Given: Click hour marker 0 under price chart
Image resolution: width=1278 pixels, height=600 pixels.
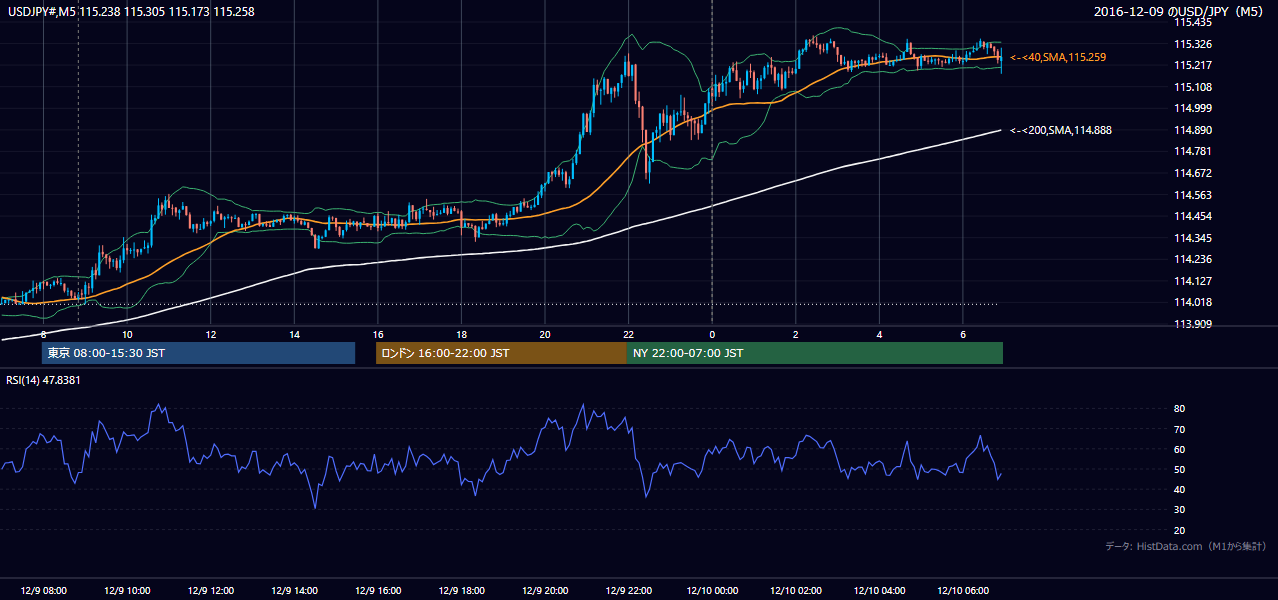Looking at the screenshot, I should tap(712, 334).
